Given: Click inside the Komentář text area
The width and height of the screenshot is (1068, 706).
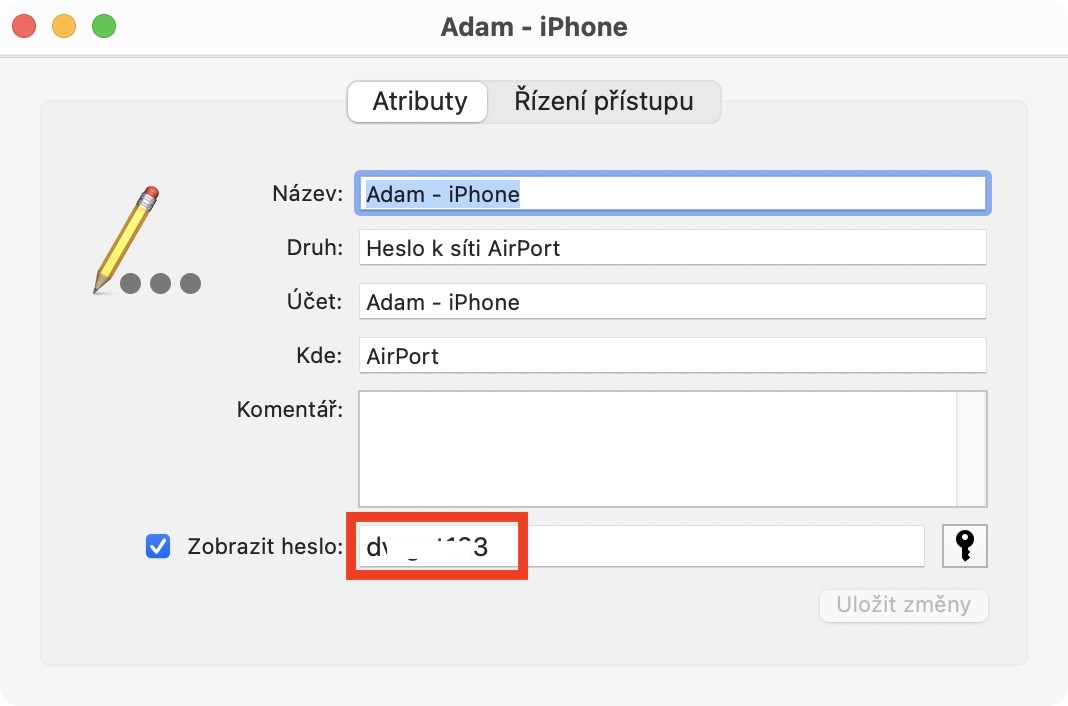Looking at the screenshot, I should coord(657,448).
